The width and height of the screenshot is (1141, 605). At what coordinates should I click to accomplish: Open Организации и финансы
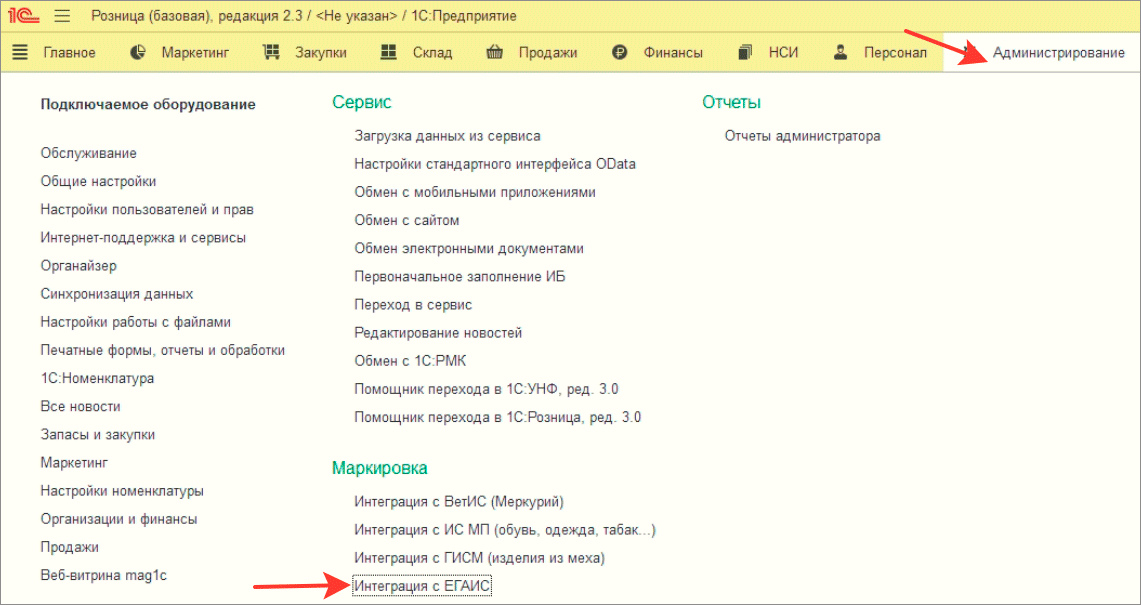tap(119, 519)
